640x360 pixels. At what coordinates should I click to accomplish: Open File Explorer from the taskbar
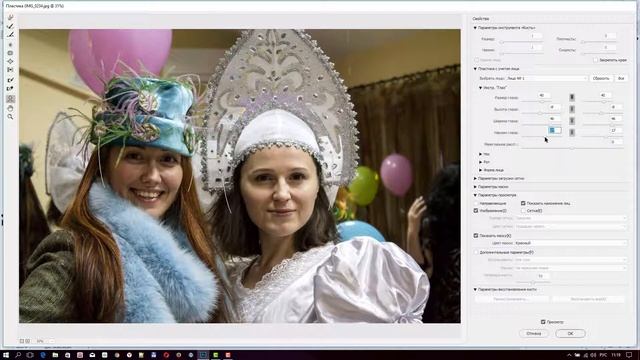click(x=55, y=355)
